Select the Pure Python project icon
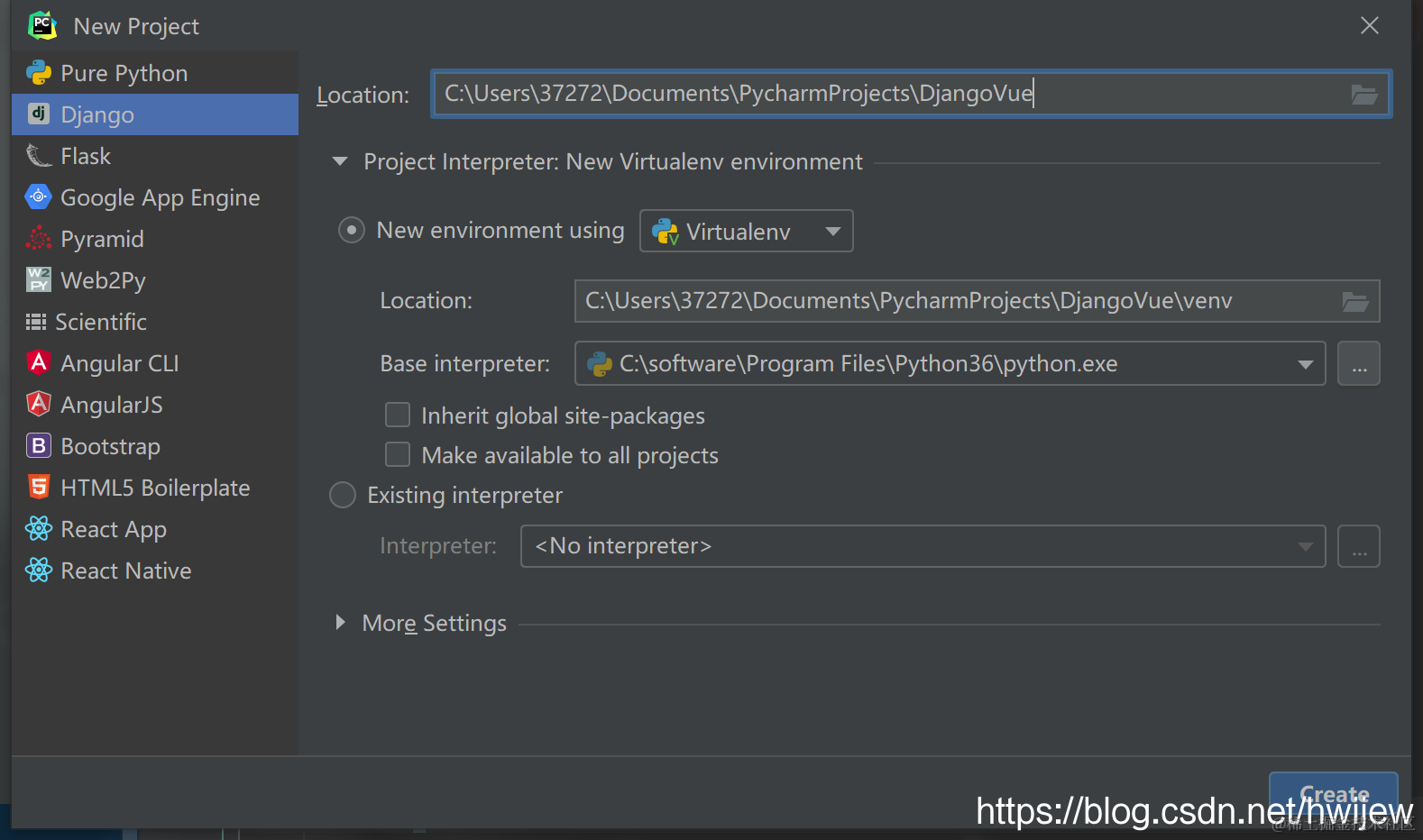 (x=39, y=72)
